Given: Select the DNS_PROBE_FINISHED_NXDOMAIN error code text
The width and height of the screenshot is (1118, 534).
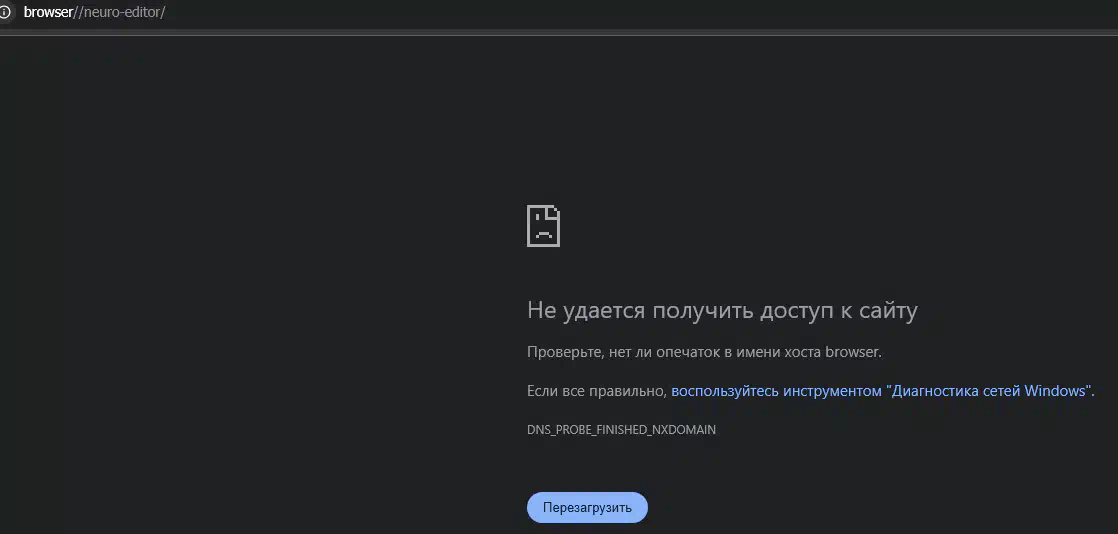Looking at the screenshot, I should (621, 430).
